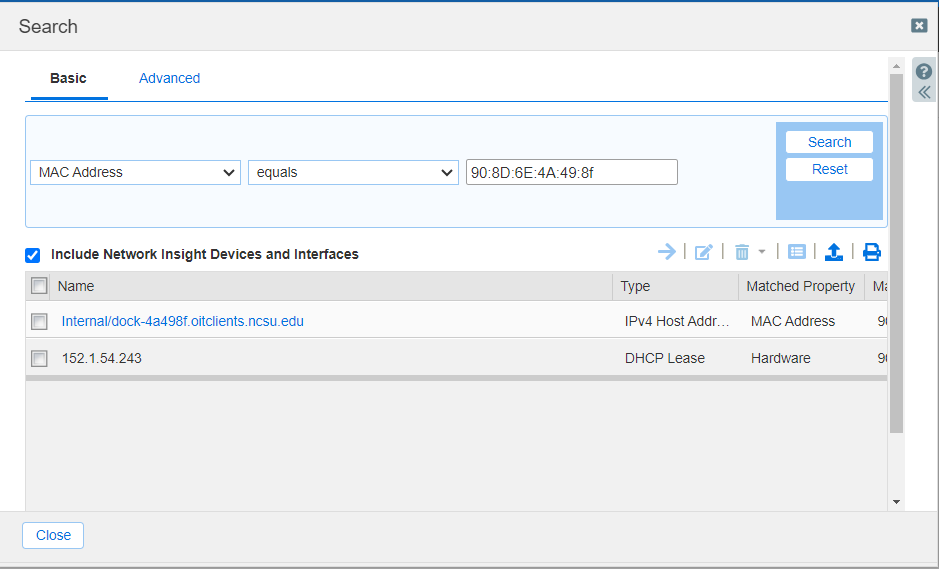Open the equals operator dropdown

(353, 173)
